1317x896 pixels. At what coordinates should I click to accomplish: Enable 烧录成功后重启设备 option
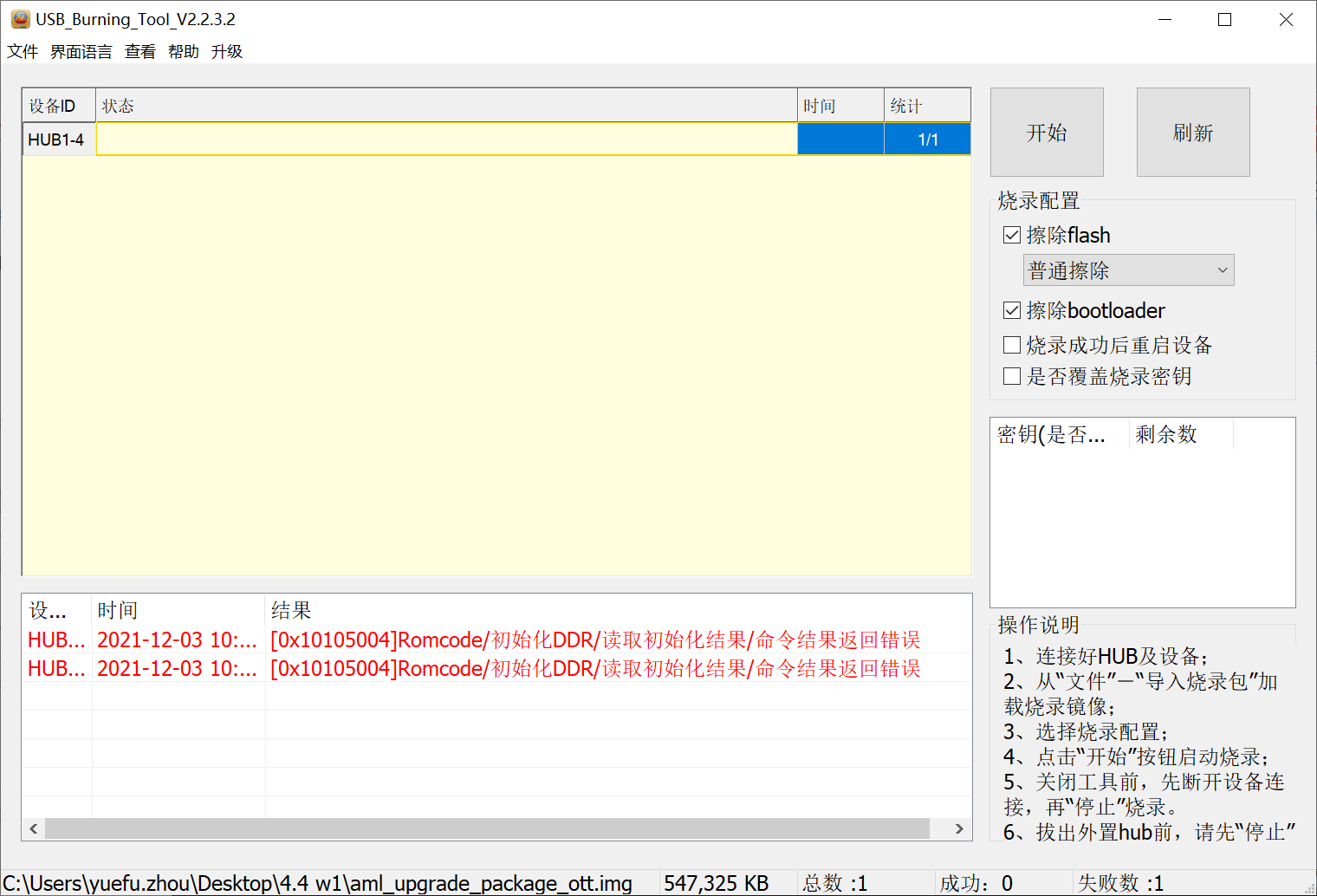point(1011,344)
